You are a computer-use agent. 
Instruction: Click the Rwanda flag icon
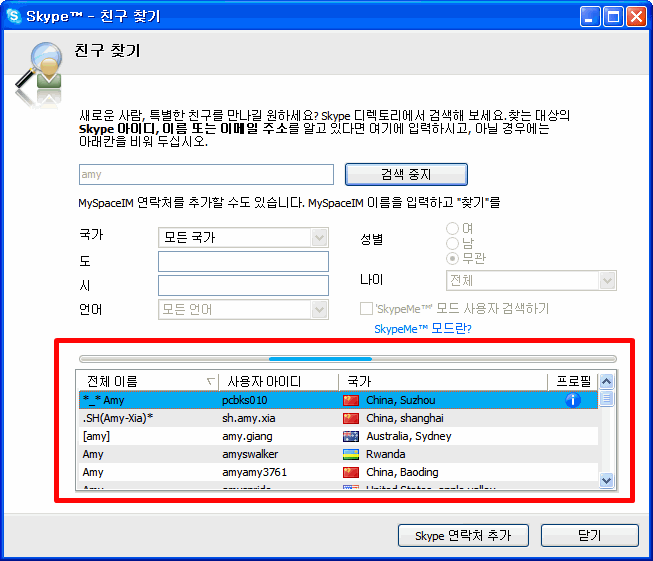click(x=351, y=454)
